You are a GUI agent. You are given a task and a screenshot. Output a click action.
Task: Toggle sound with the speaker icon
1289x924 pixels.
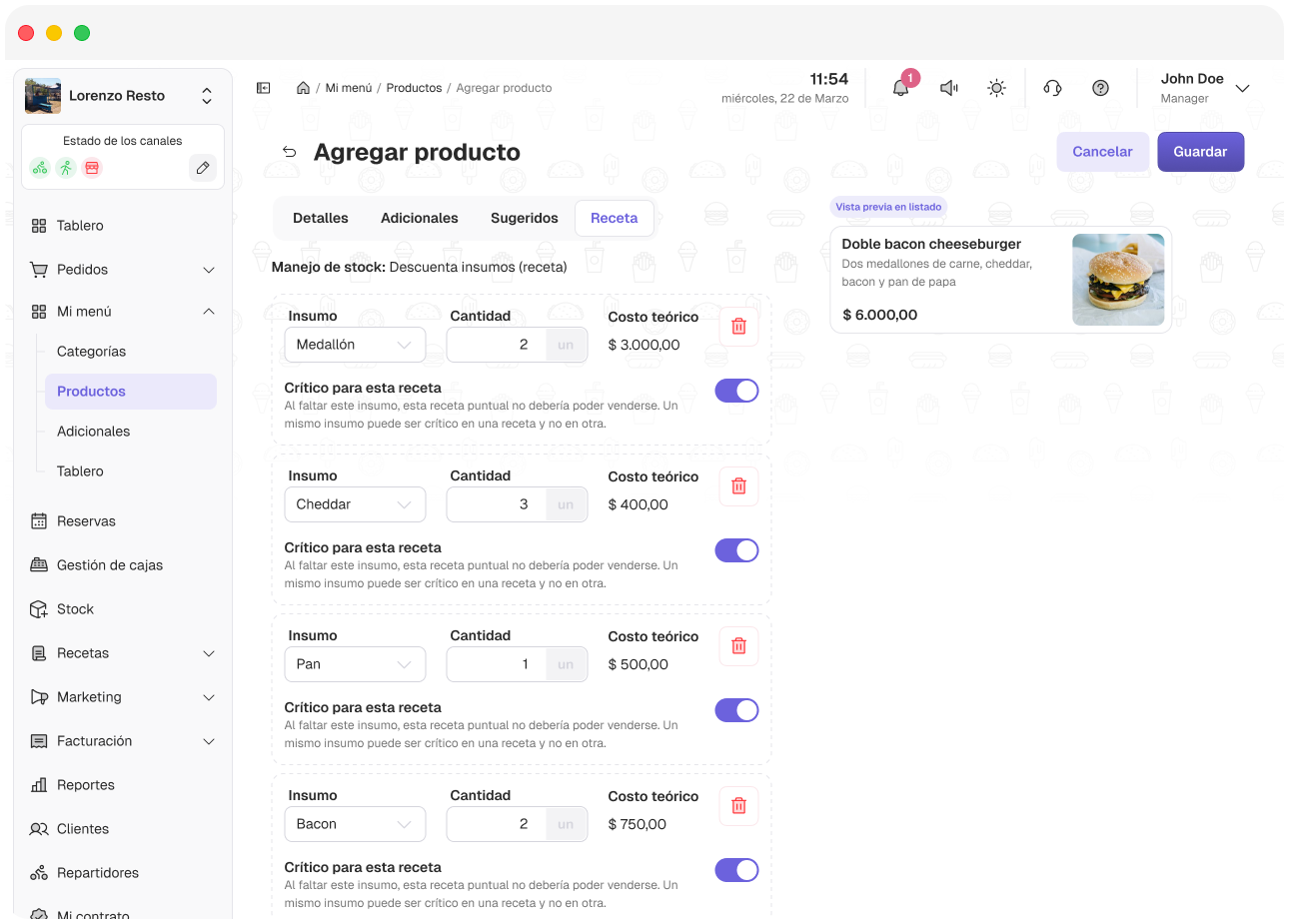(949, 88)
